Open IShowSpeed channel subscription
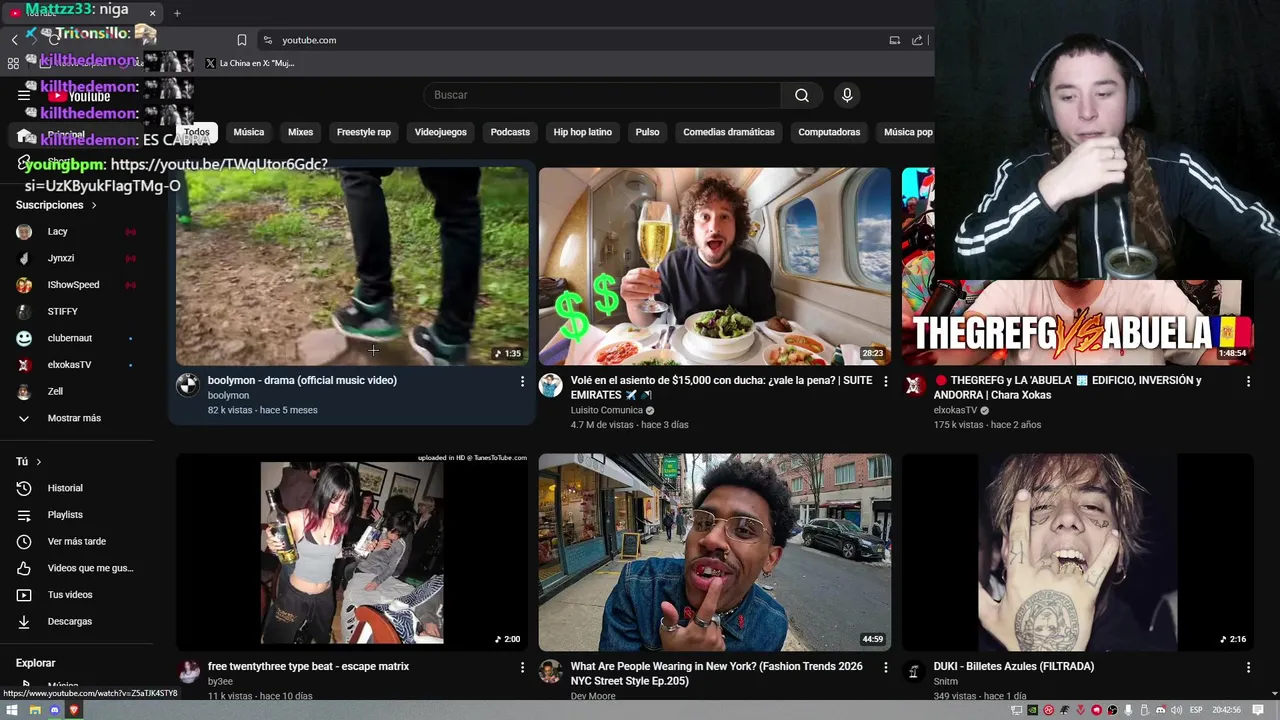Viewport: 1280px width, 720px height. pos(76,285)
